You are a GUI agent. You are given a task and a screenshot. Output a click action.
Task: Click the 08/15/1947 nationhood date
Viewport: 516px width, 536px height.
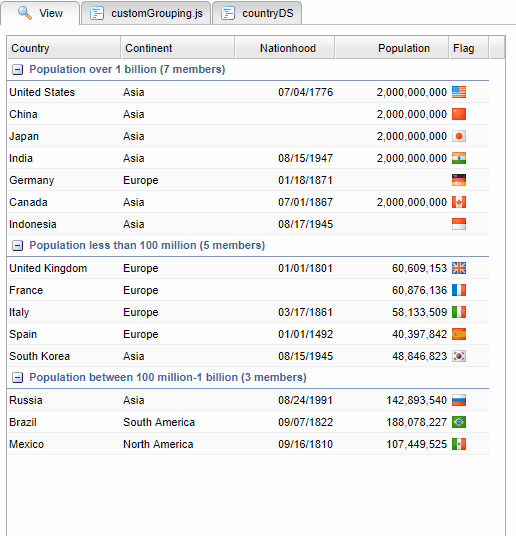pos(305,158)
